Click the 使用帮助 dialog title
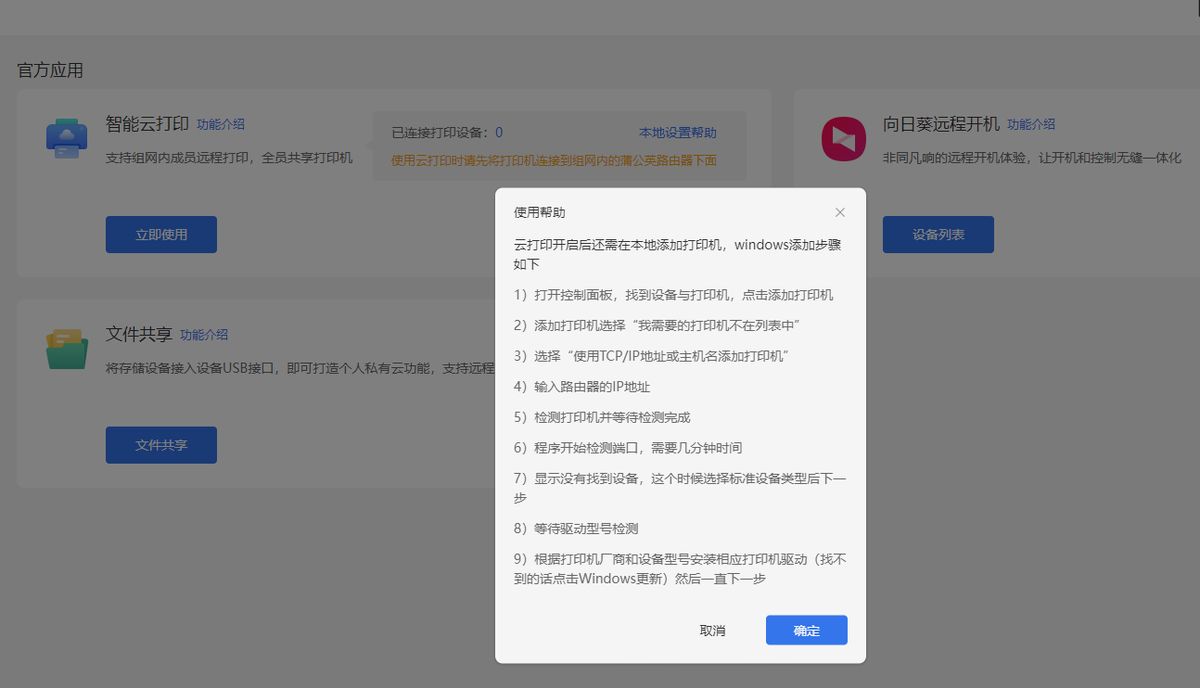 point(539,212)
